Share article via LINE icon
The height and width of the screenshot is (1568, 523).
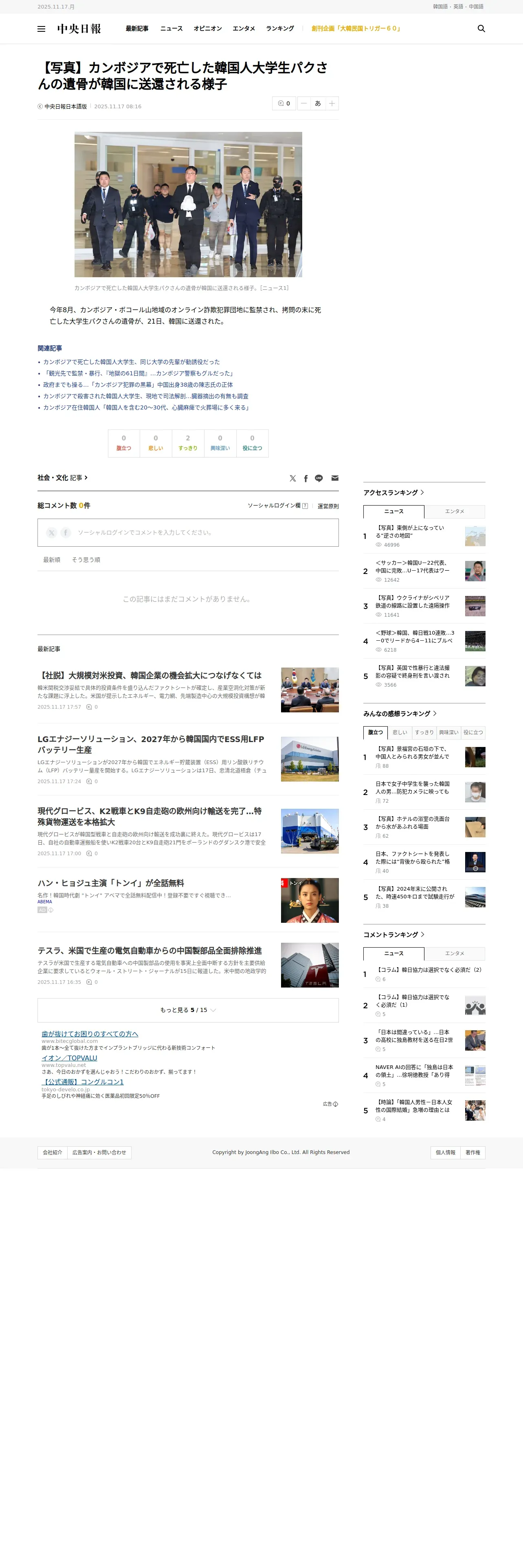[x=319, y=478]
